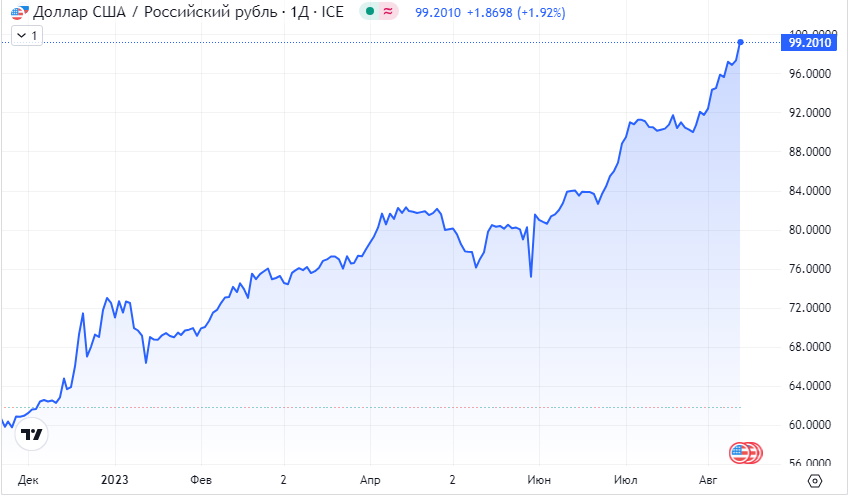Click the Апр label on time axis

coord(370,480)
